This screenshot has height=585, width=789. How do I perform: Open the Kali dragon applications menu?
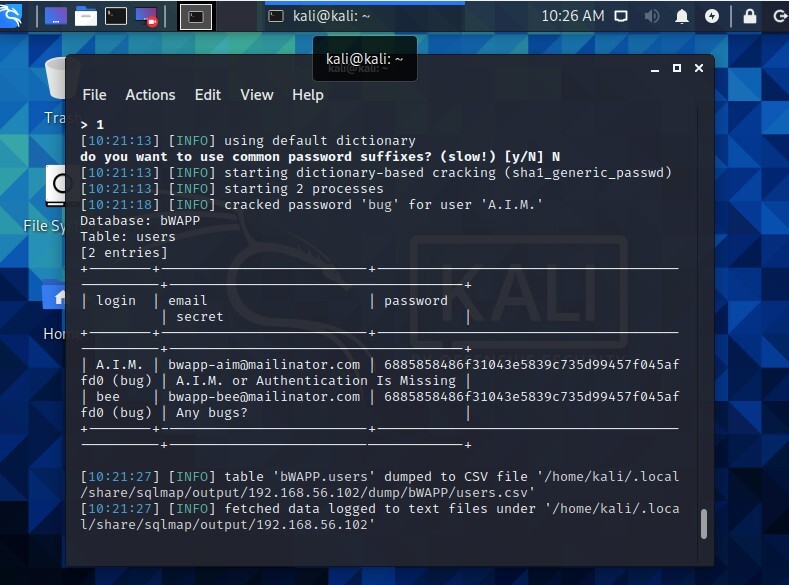point(11,16)
